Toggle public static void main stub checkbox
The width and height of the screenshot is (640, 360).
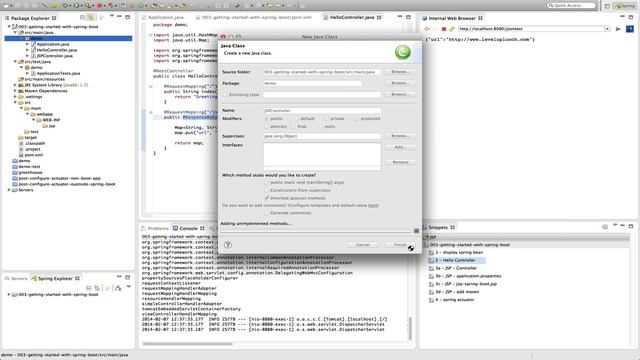pos(267,182)
